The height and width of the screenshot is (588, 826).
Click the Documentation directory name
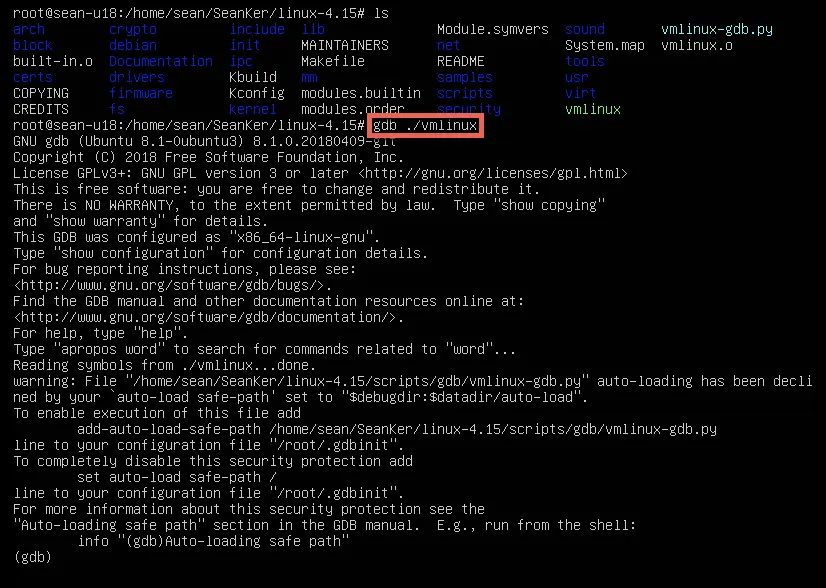(161, 61)
